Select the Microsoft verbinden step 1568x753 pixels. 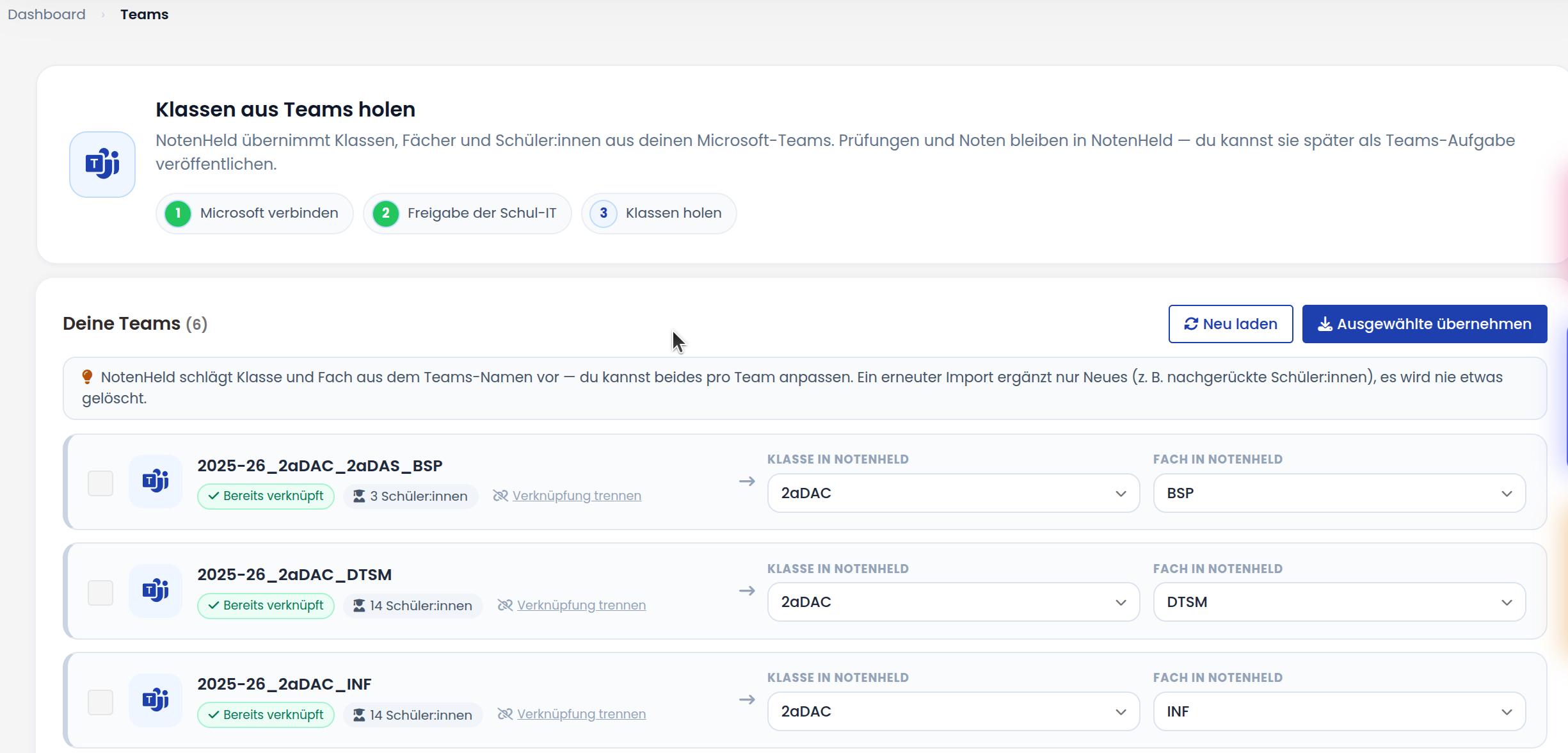[x=255, y=213]
